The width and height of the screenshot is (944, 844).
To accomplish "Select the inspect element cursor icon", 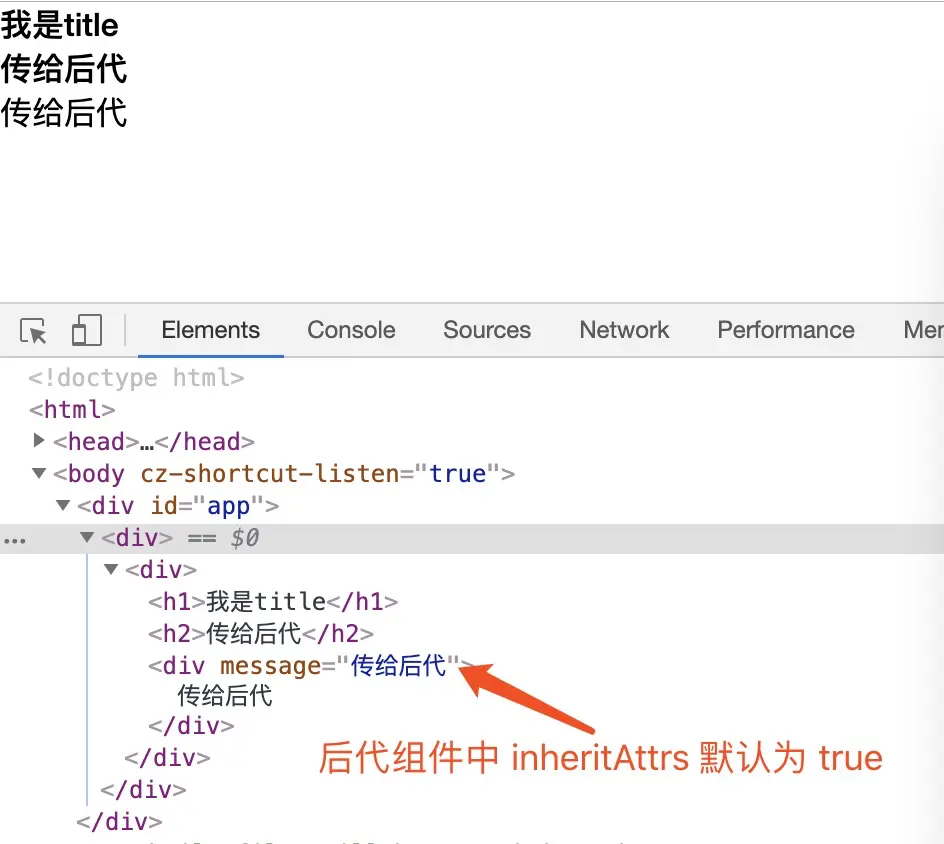I will click(x=32, y=329).
